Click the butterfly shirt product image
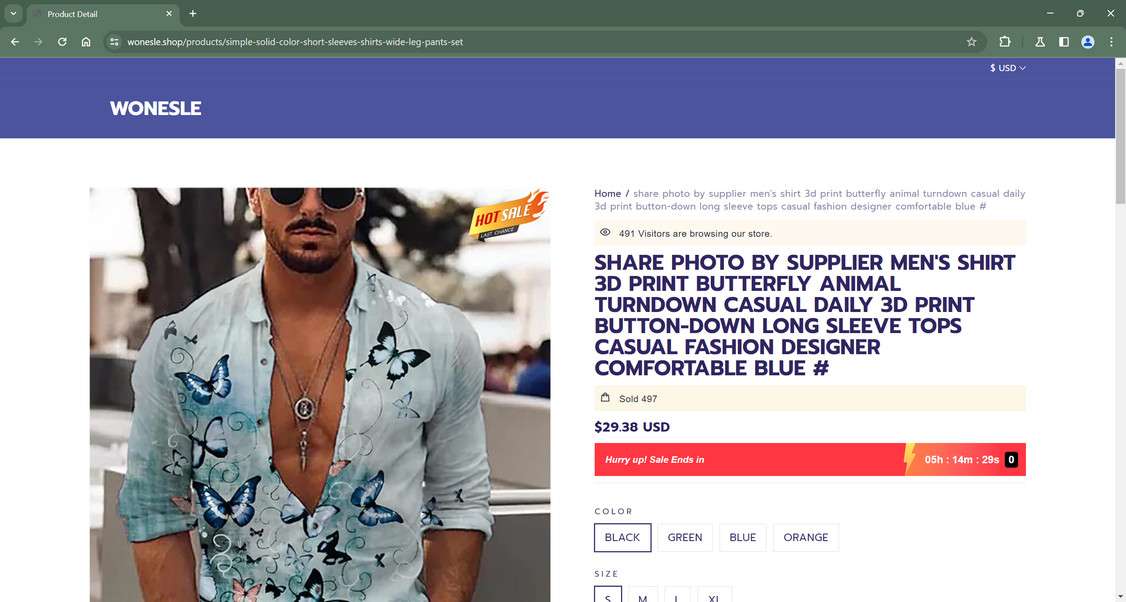This screenshot has width=1126, height=602. pyautogui.click(x=320, y=394)
